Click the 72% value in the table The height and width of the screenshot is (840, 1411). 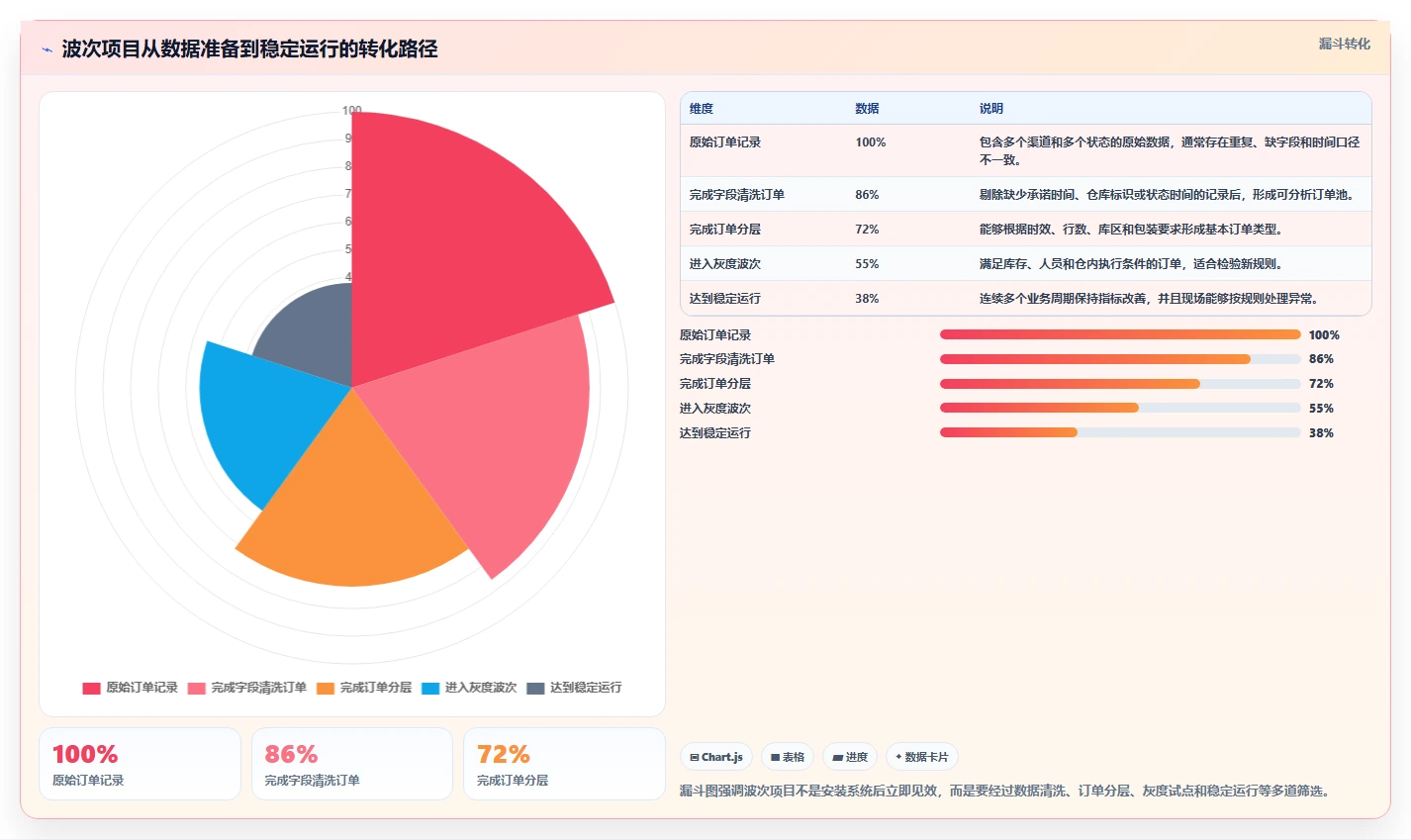coord(867,230)
